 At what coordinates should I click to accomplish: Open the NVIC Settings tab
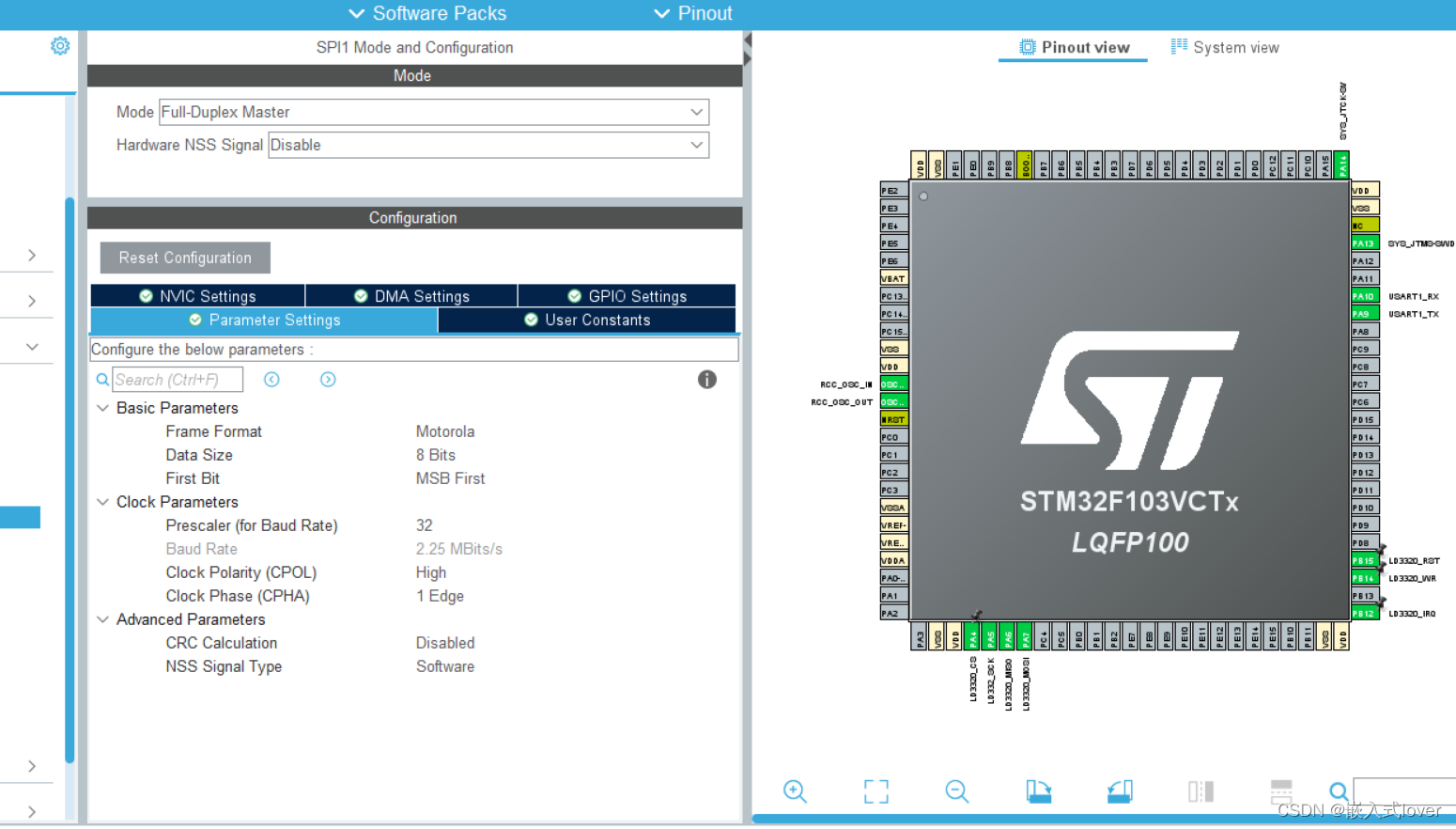click(x=198, y=296)
